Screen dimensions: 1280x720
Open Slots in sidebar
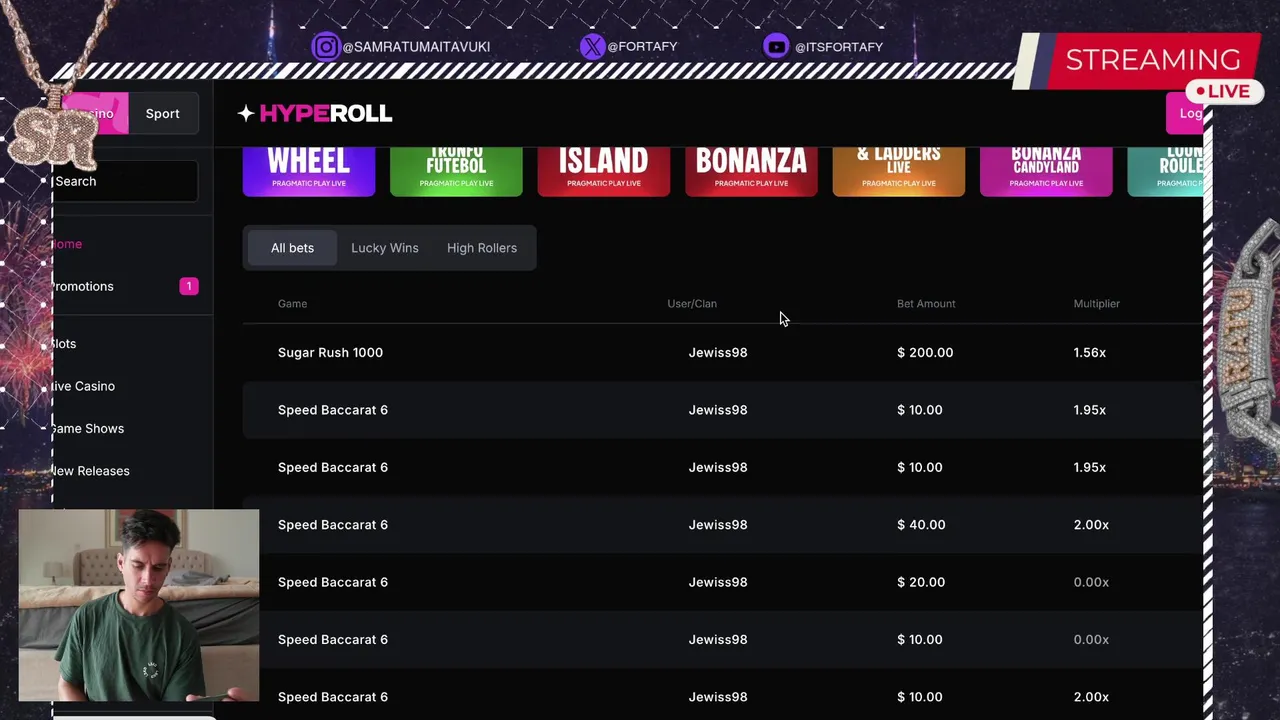point(64,344)
